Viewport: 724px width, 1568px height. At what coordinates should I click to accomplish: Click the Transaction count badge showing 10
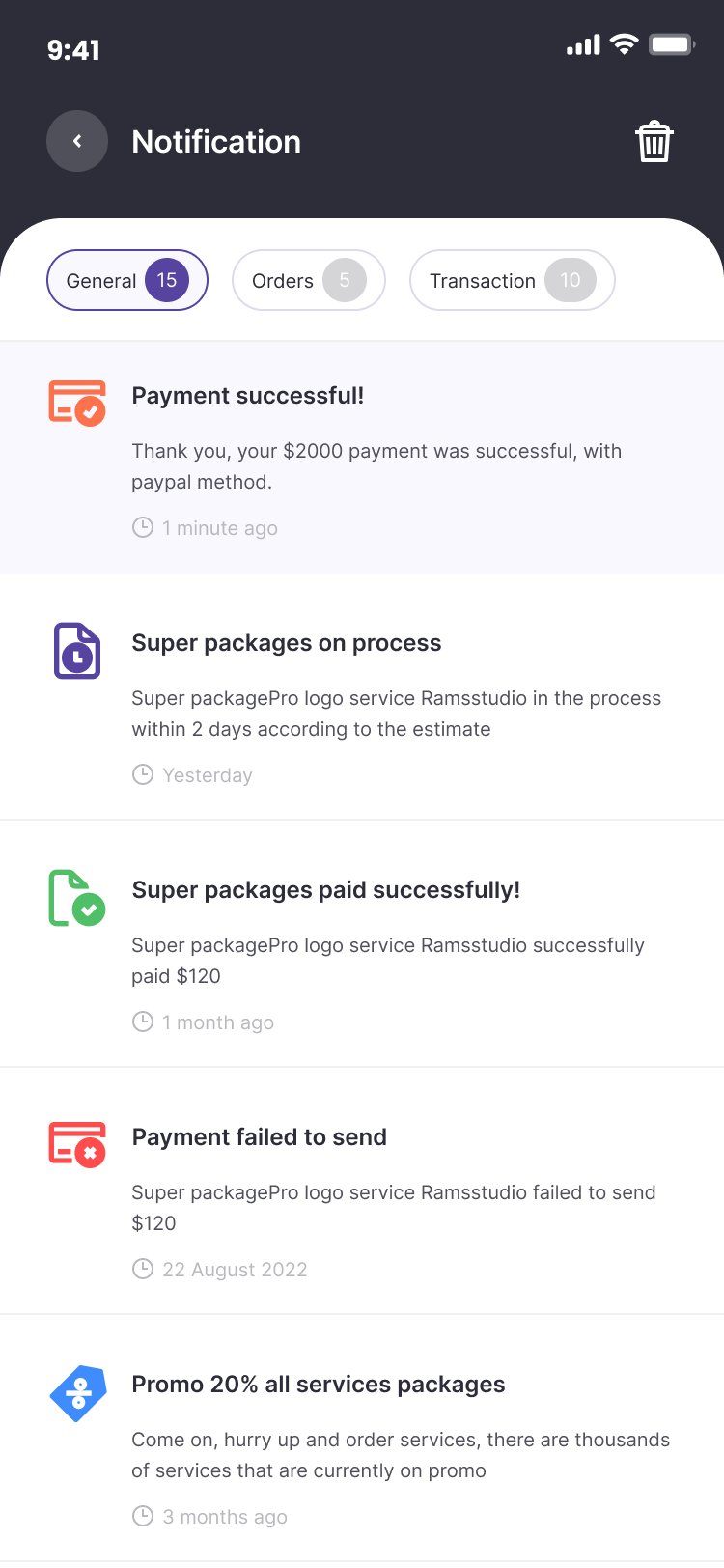click(571, 280)
